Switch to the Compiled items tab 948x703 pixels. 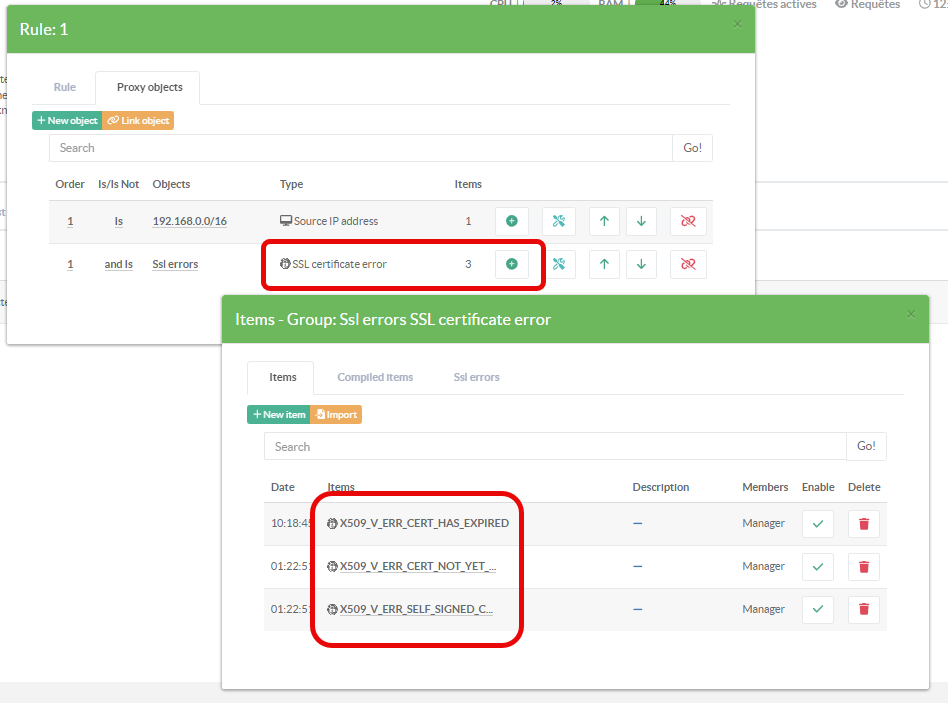(375, 377)
